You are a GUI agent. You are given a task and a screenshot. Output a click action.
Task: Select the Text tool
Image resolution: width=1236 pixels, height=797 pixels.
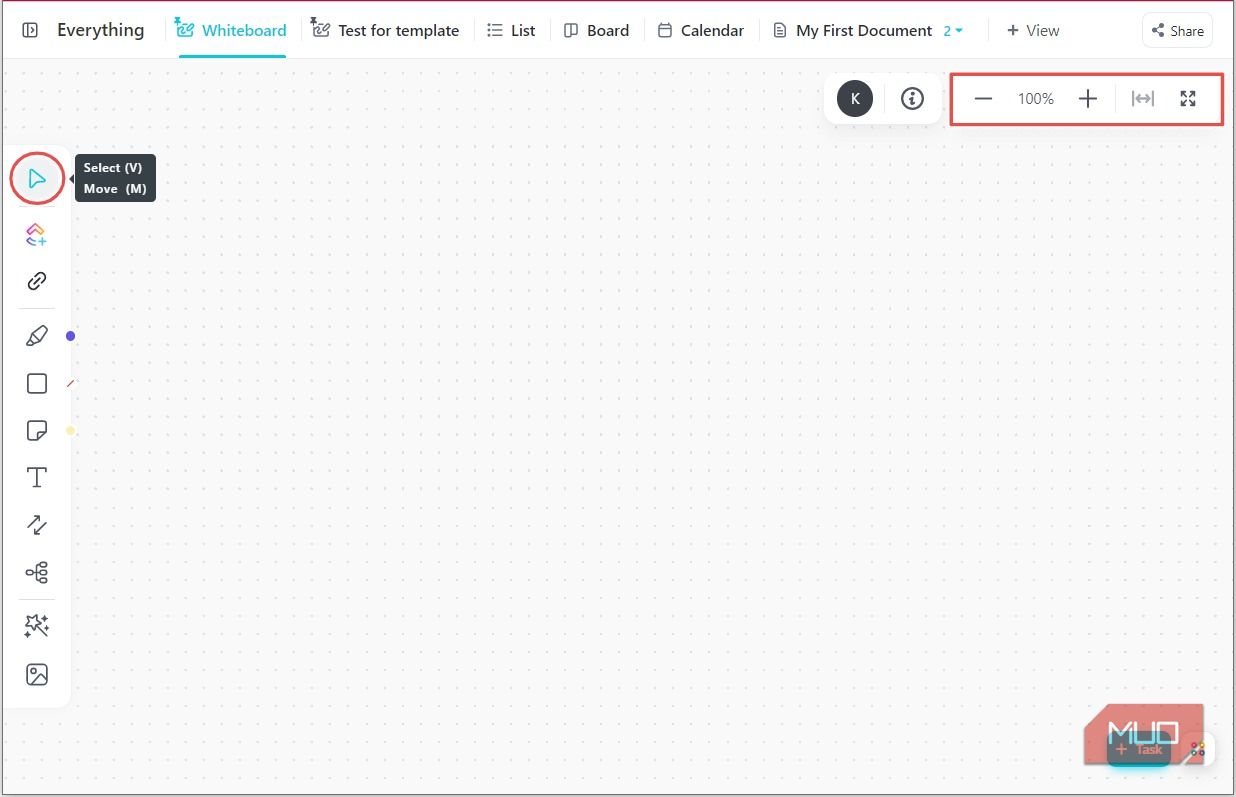[x=36, y=477]
